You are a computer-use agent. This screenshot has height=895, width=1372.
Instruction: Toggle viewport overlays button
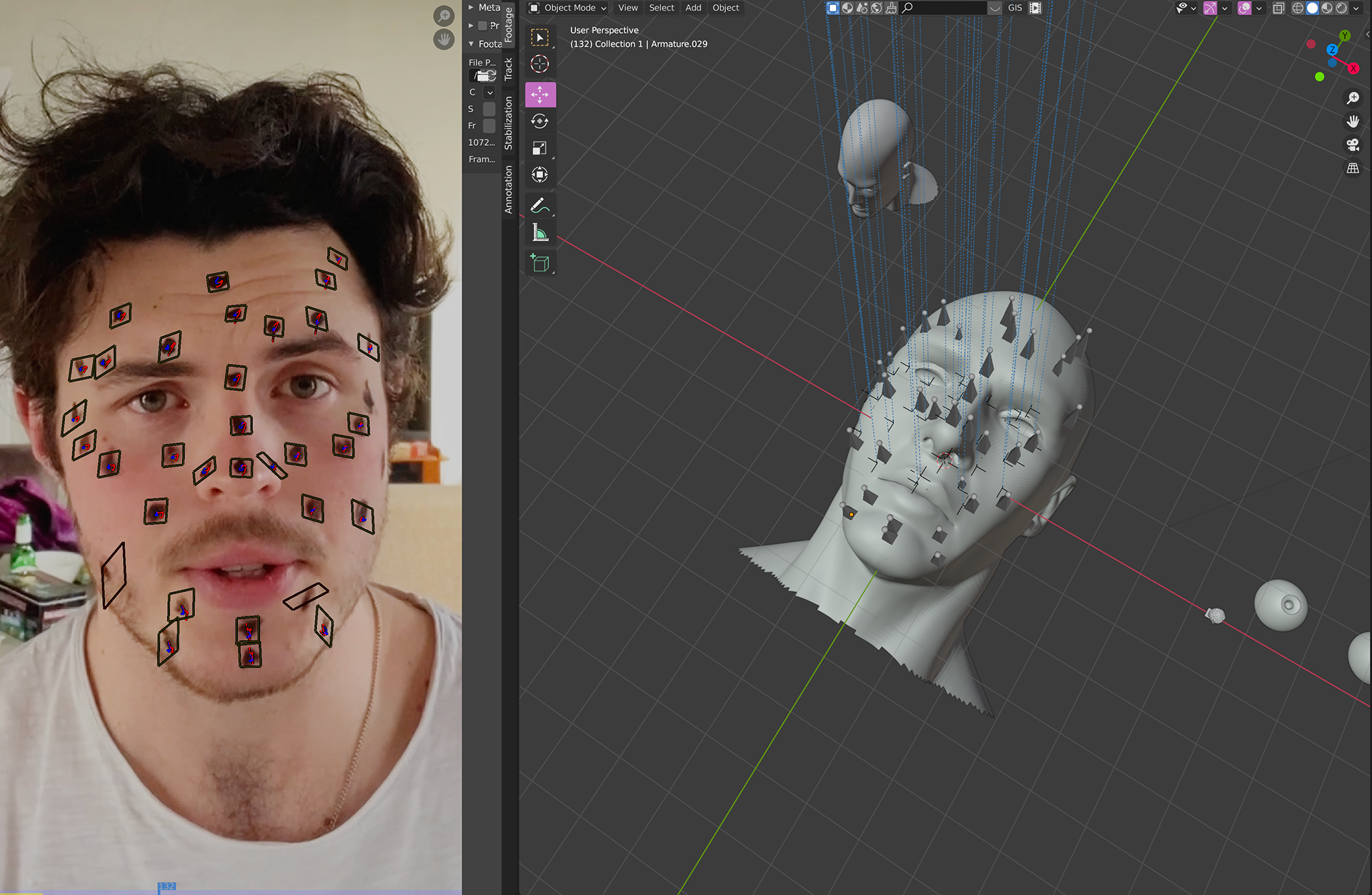click(1244, 8)
